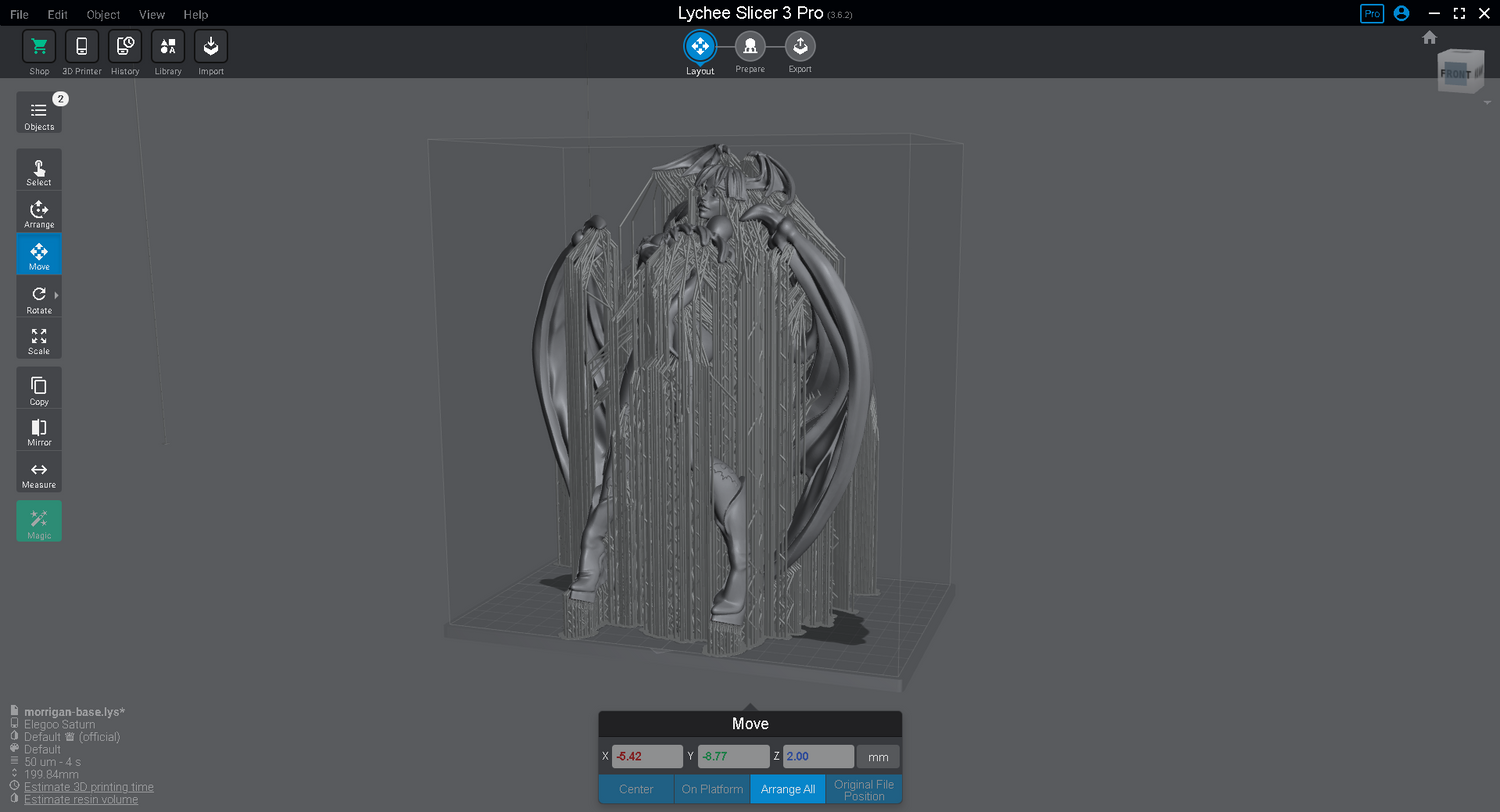
Task: Click Original File Position button
Action: pos(864,789)
